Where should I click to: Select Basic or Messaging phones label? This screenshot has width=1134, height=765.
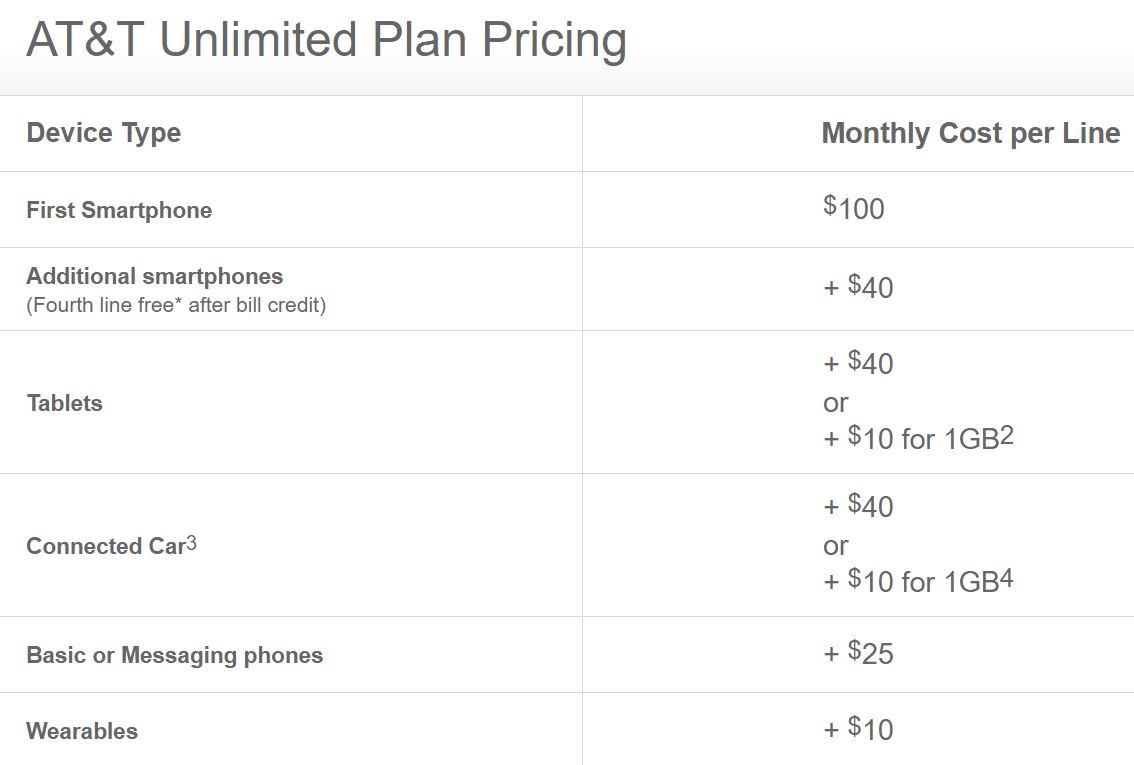(x=174, y=655)
